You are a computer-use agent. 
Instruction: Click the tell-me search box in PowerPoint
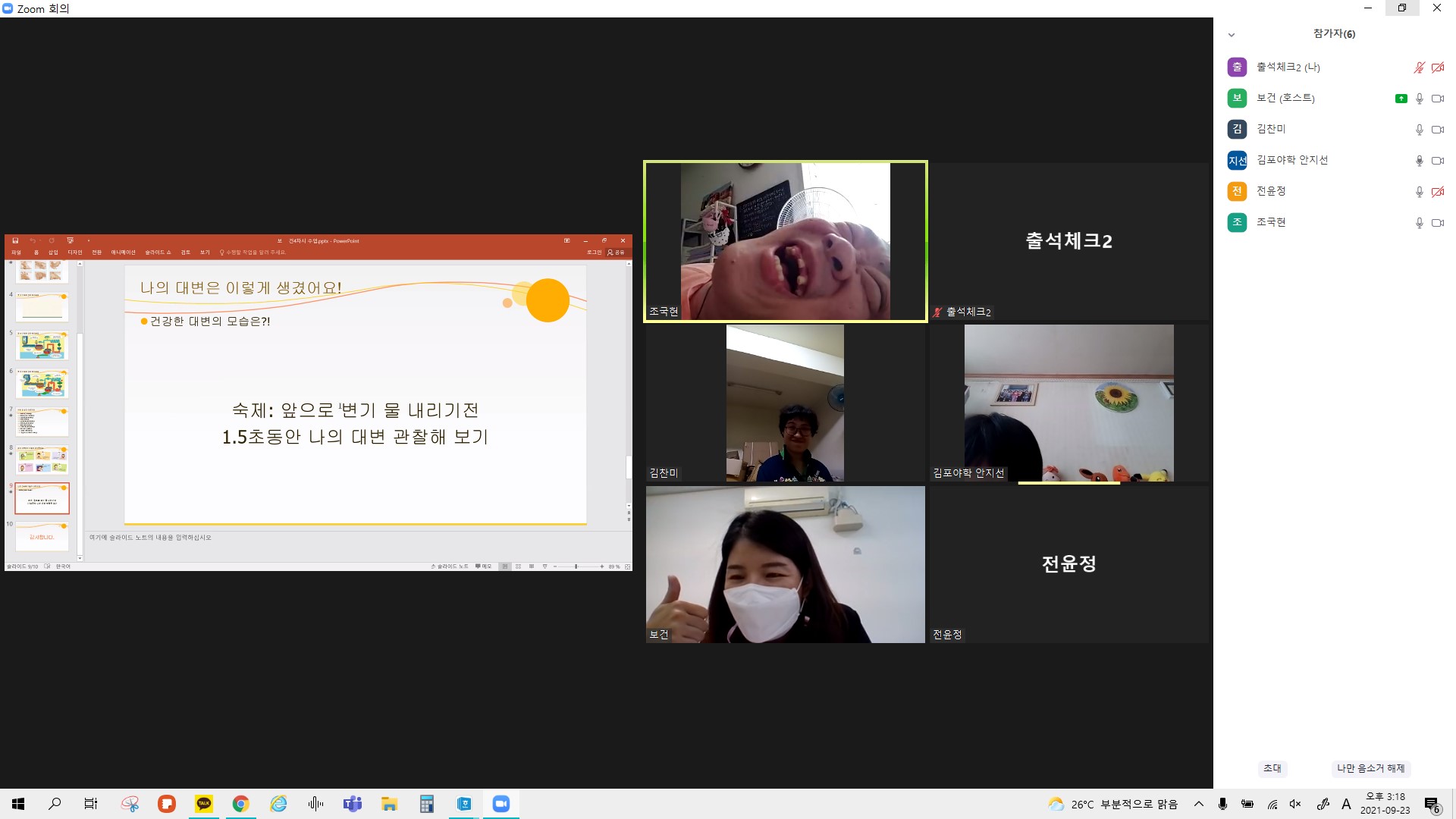click(x=253, y=253)
